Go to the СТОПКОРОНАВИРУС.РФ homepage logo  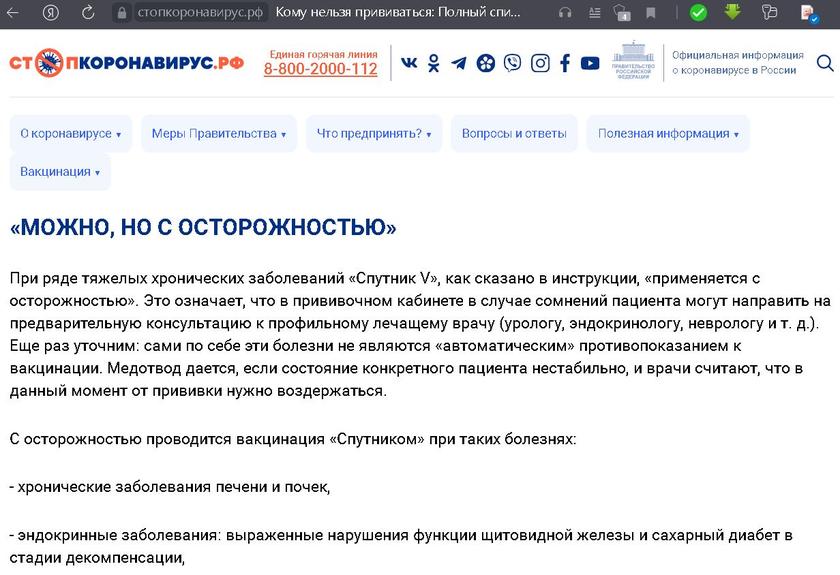point(126,63)
